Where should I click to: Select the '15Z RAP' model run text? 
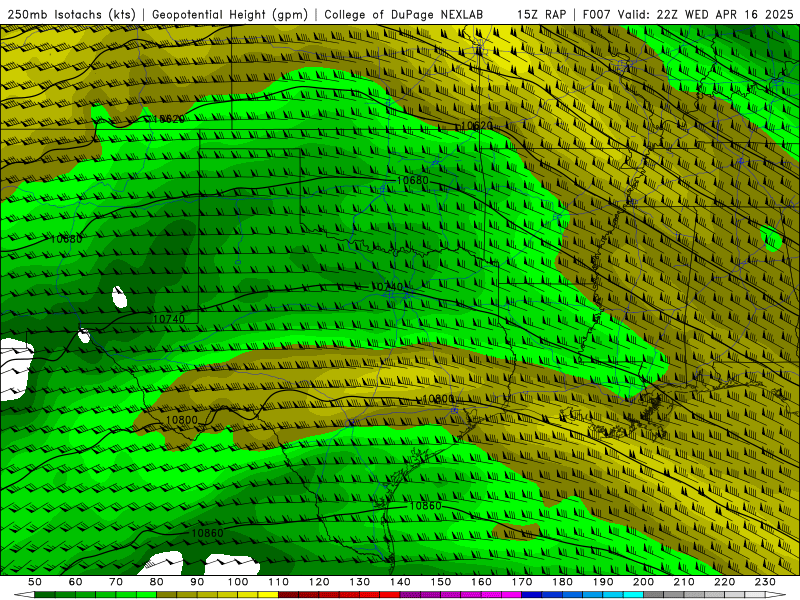click(x=541, y=15)
